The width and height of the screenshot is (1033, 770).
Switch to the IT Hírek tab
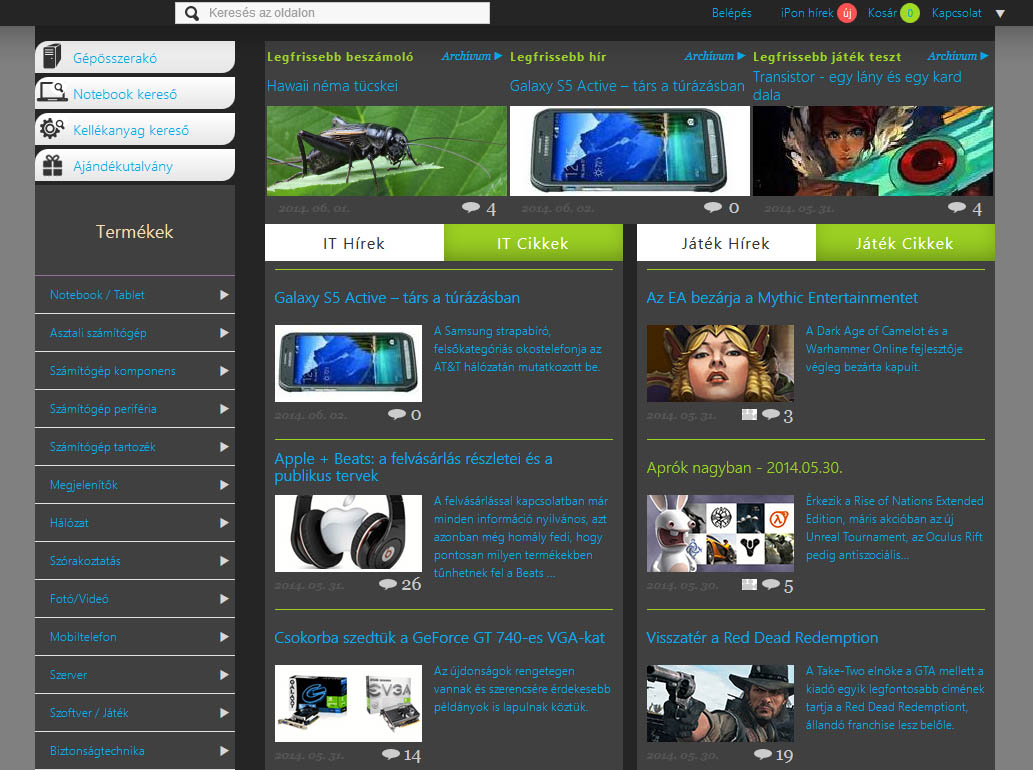(x=353, y=242)
